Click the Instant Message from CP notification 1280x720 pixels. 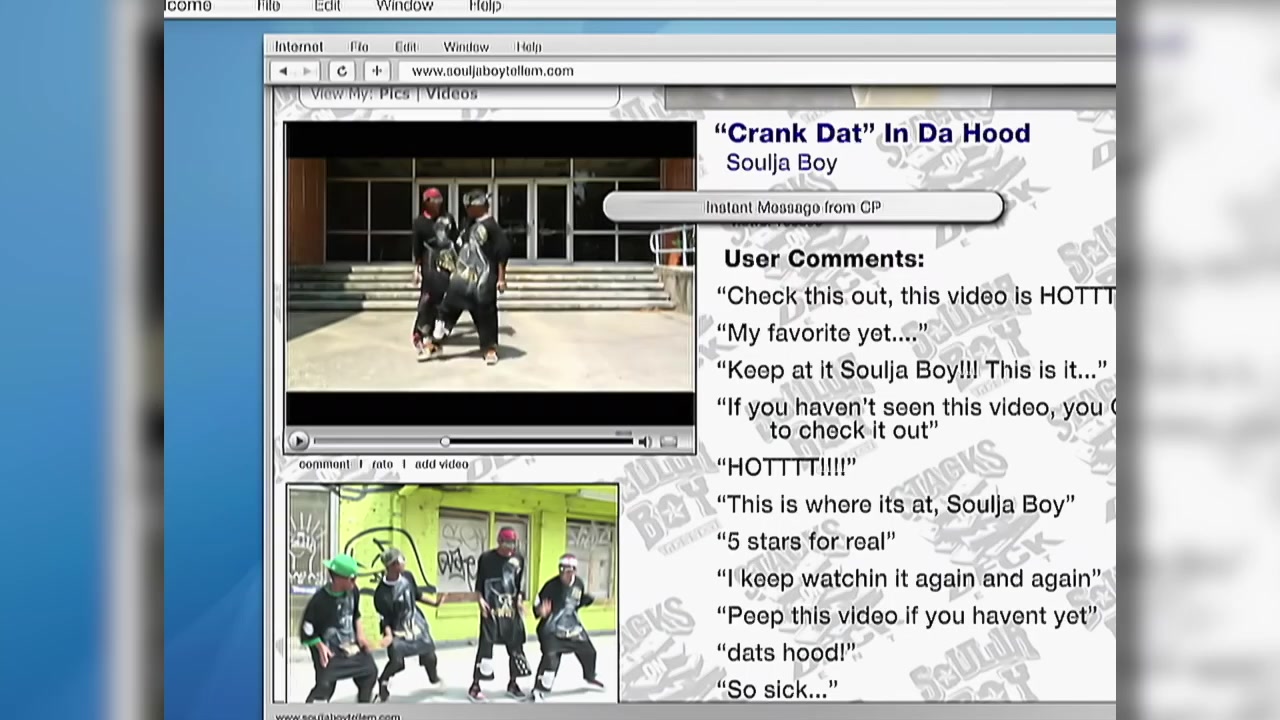803,207
